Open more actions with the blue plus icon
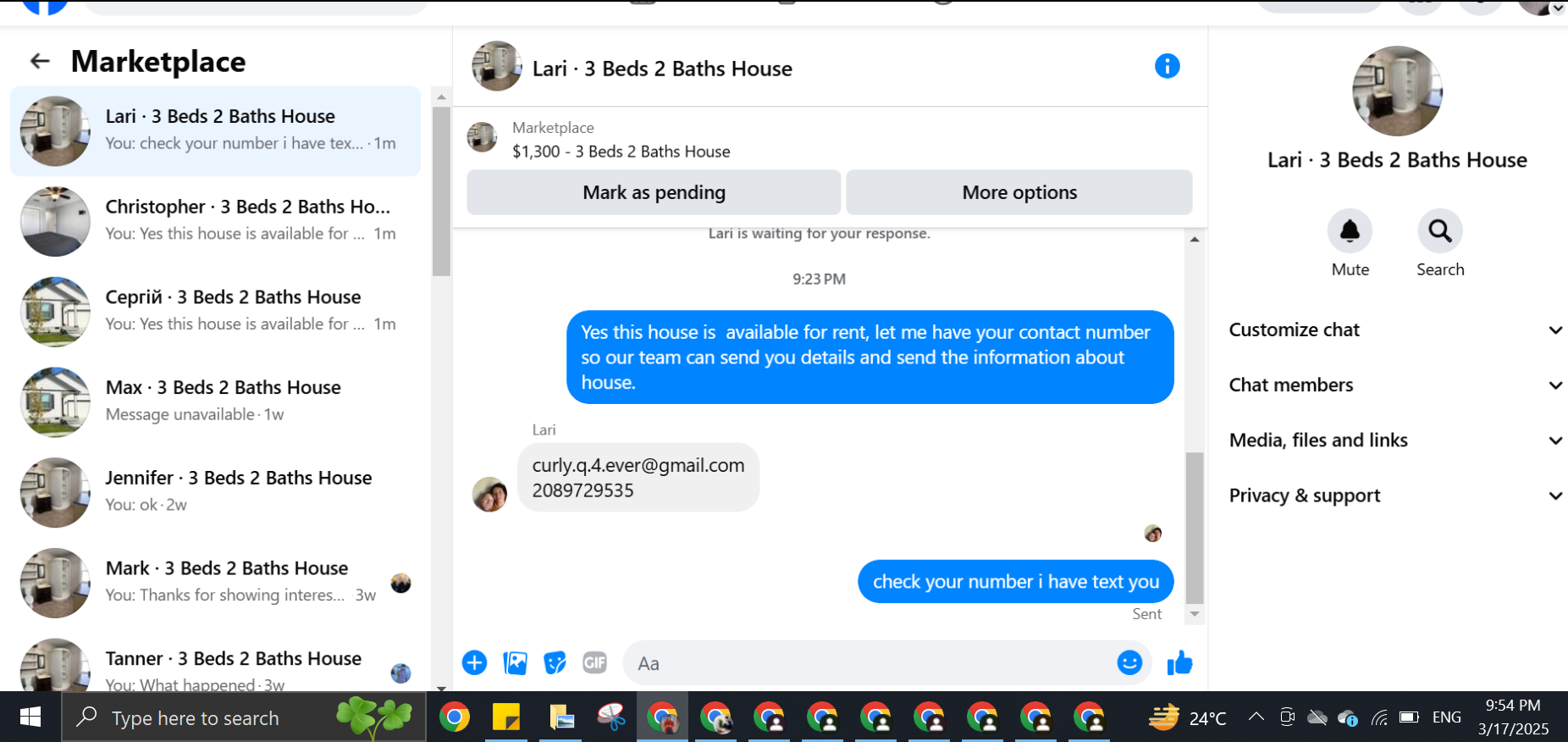Viewport: 1568px width, 742px height. 474,662
